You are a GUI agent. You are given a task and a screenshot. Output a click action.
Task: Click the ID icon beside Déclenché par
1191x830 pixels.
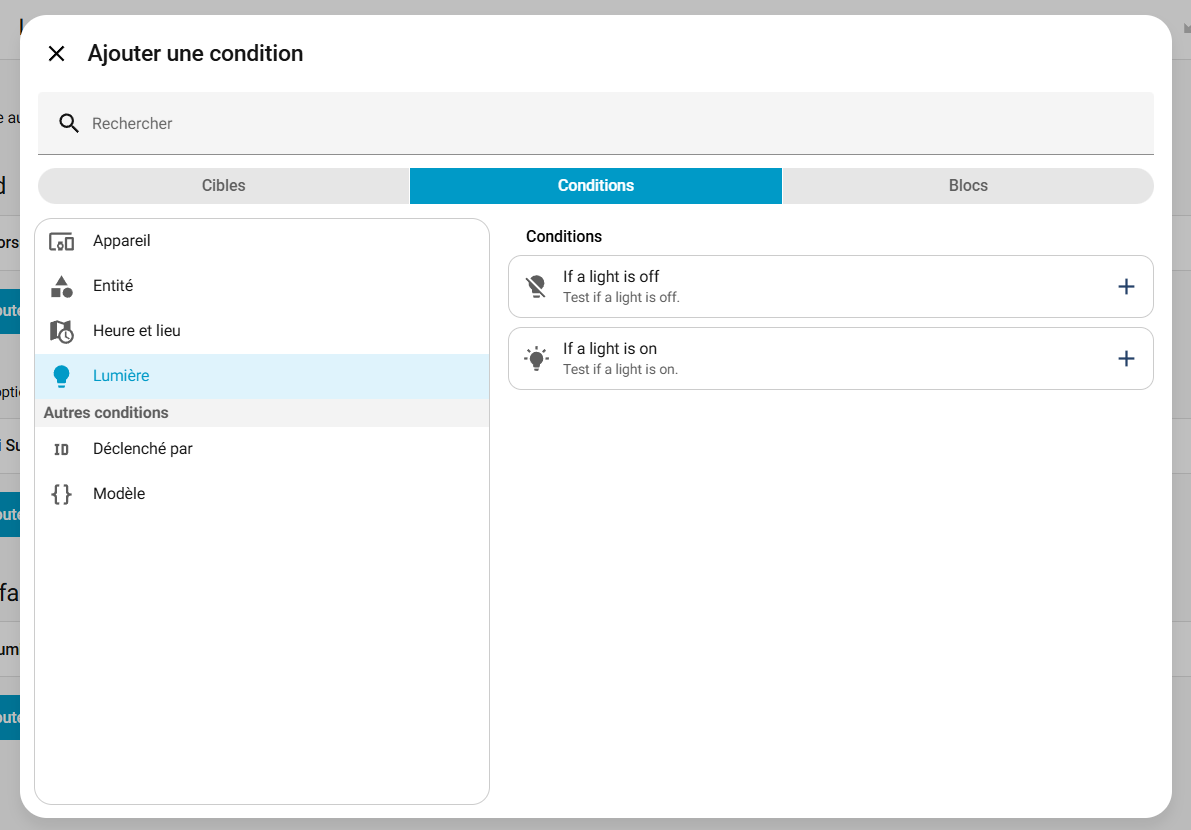pos(62,450)
